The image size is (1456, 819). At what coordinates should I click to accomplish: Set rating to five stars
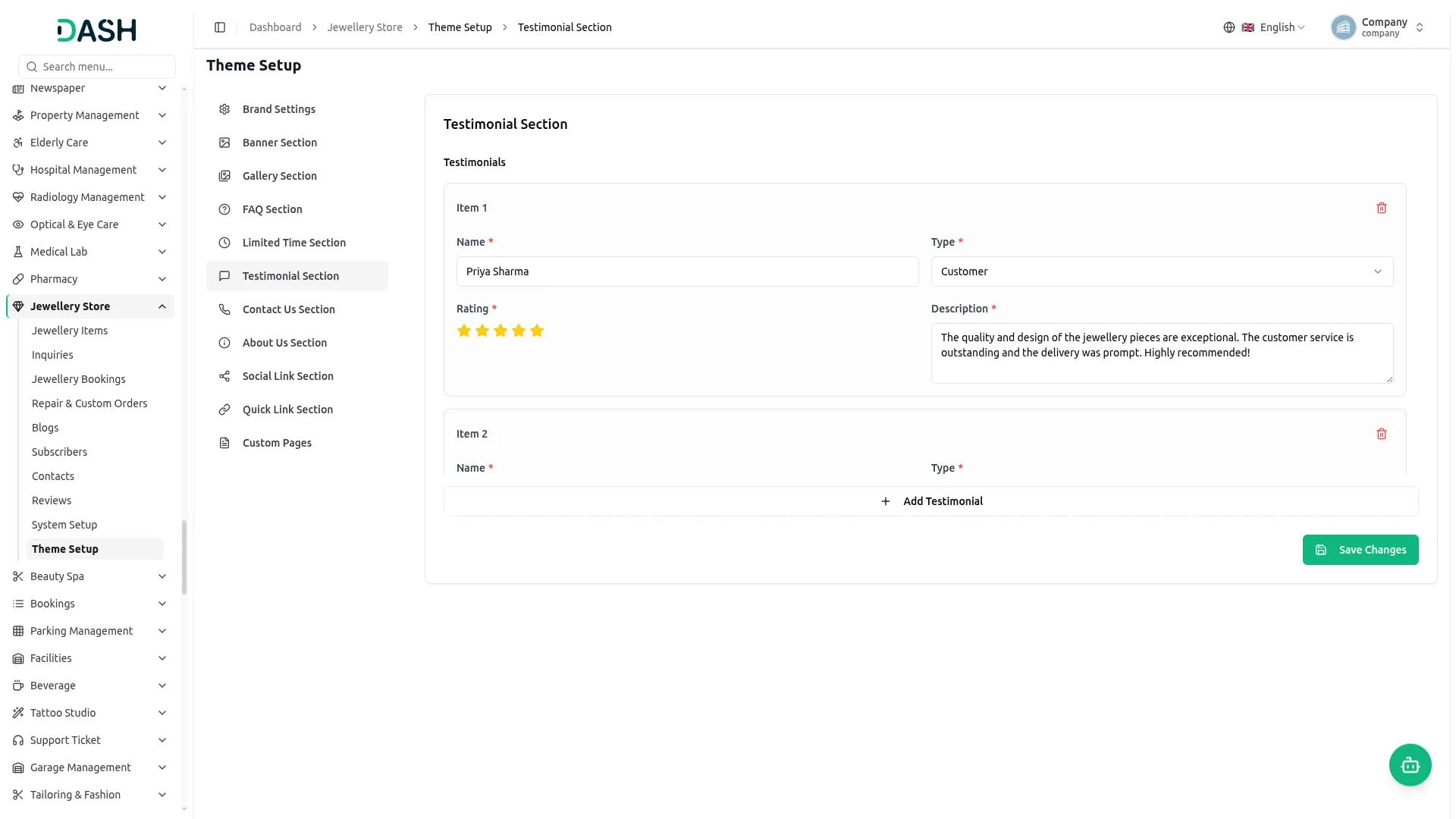[x=537, y=331]
